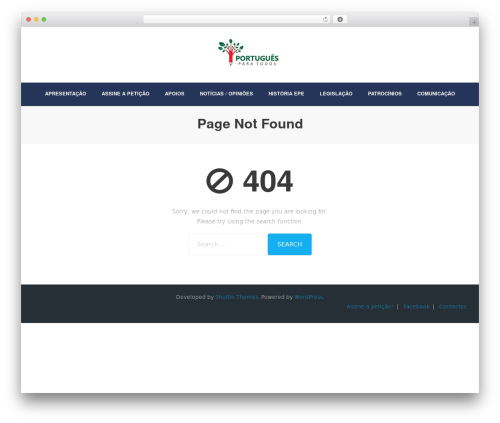Click the green maximize window dot

pyautogui.click(x=44, y=20)
